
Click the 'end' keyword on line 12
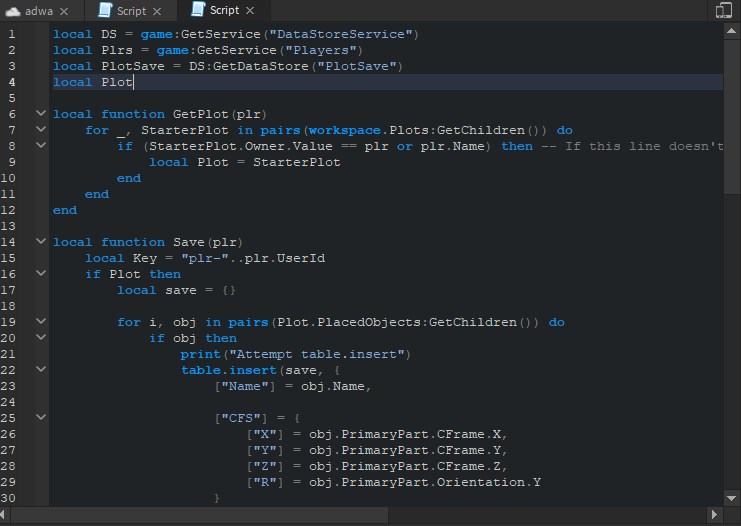(x=65, y=210)
